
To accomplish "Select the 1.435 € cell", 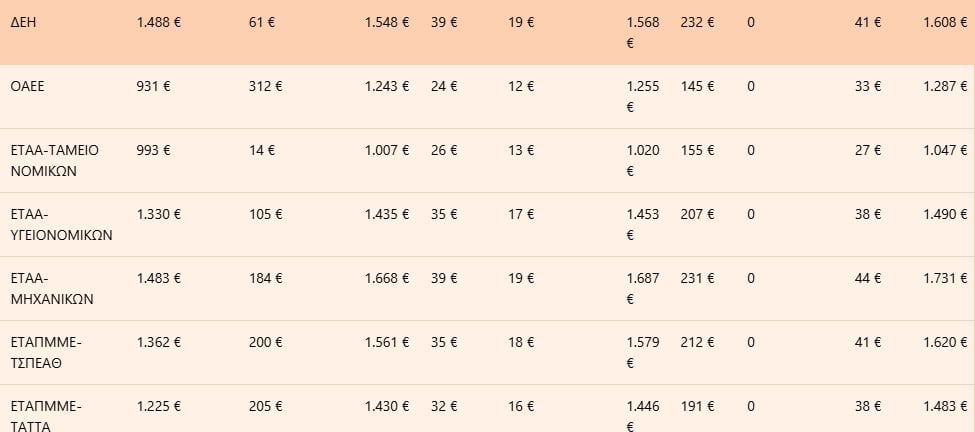I will (x=387, y=214).
